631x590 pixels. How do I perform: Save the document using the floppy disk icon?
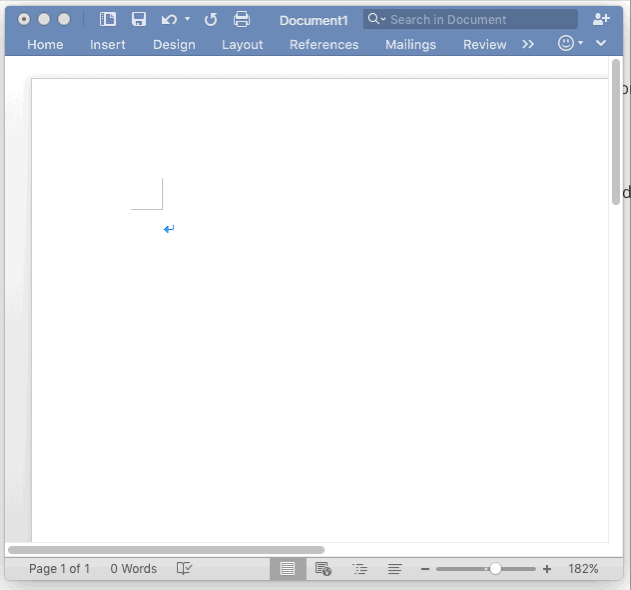[139, 19]
